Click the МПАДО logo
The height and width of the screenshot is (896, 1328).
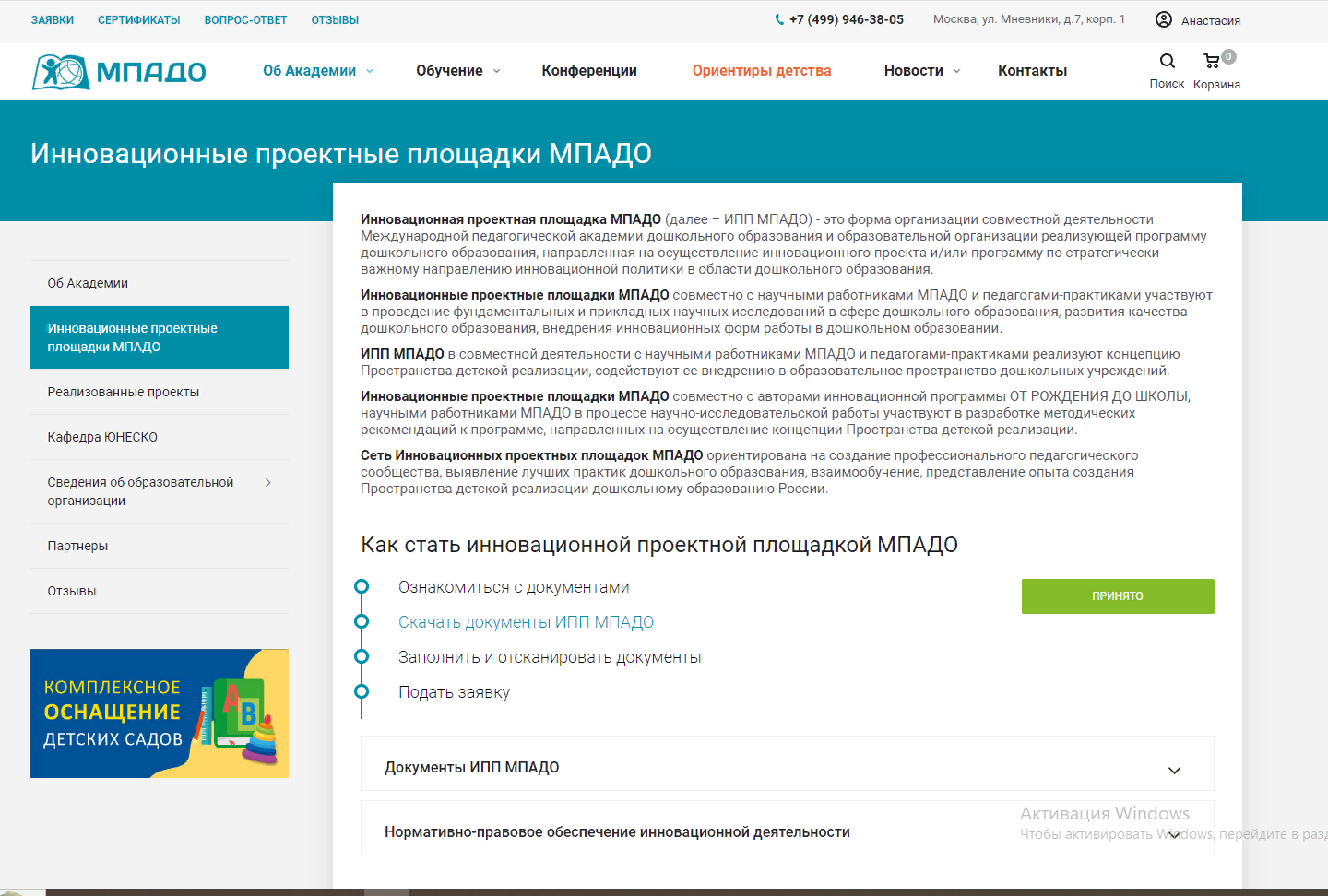[119, 71]
